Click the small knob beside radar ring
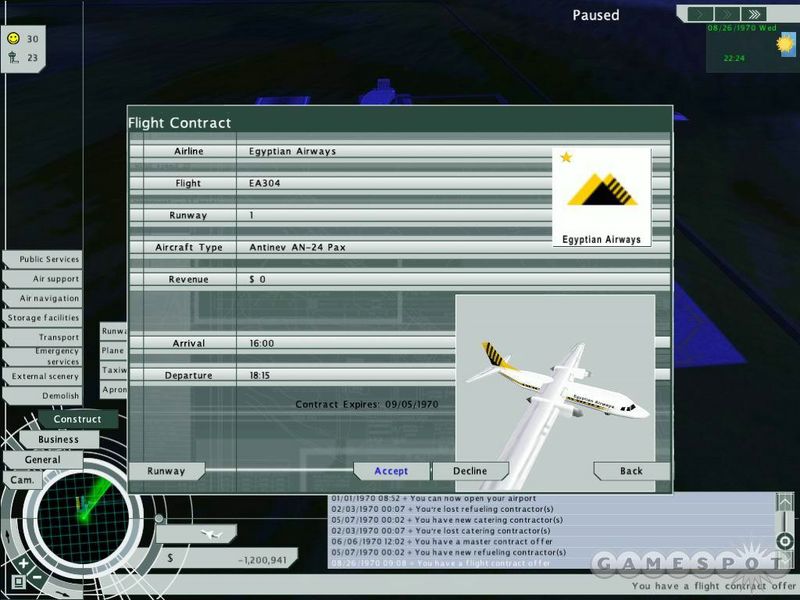 [x=159, y=518]
